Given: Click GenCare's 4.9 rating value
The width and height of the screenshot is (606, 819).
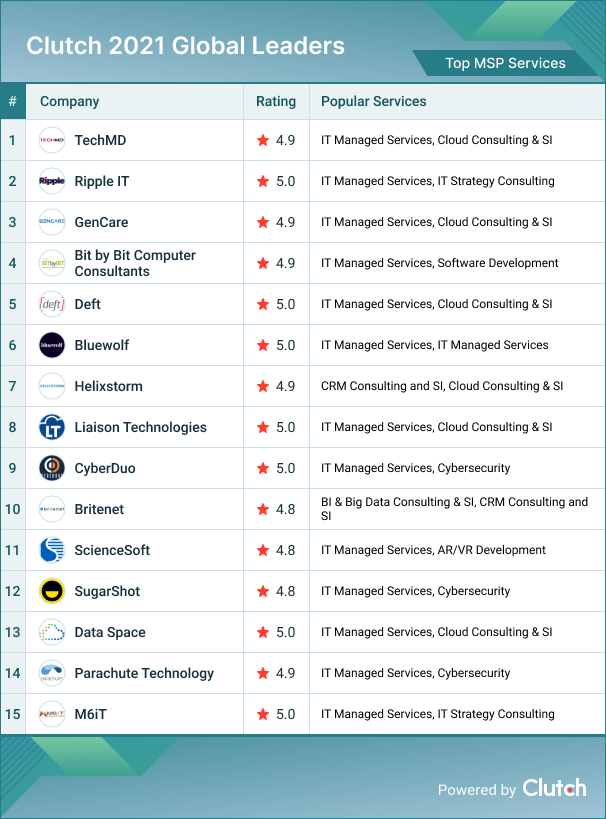Looking at the screenshot, I should pyautogui.click(x=285, y=222).
